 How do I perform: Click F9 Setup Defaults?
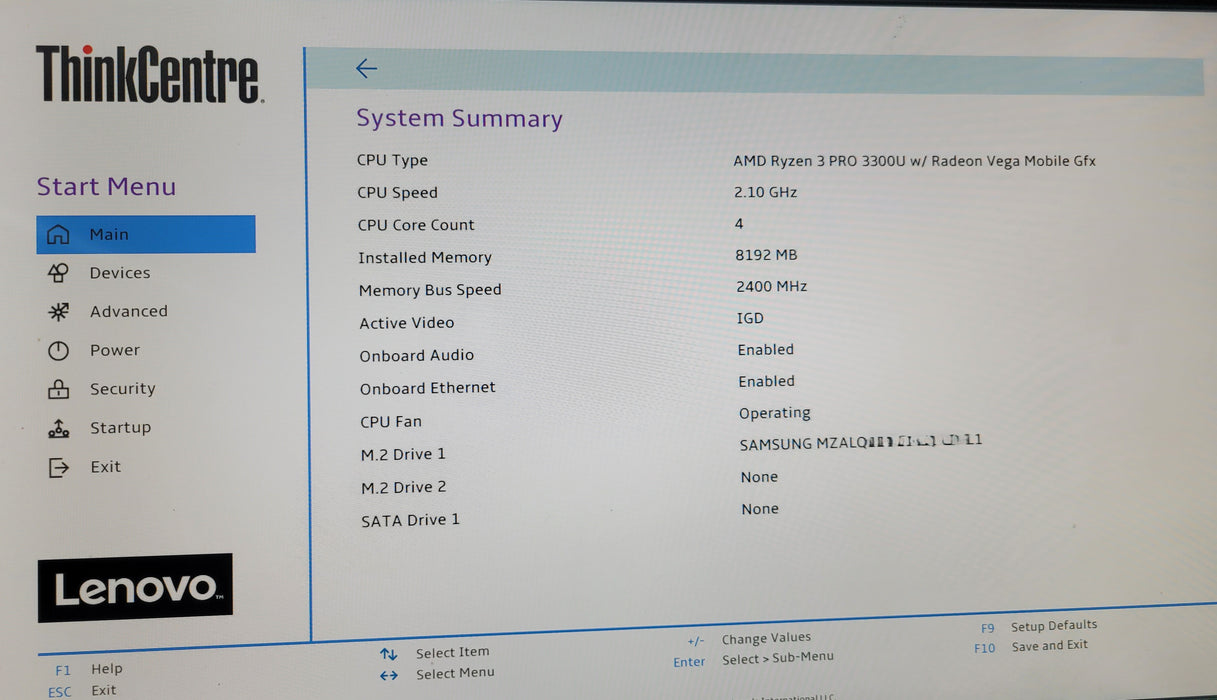(x=1039, y=627)
